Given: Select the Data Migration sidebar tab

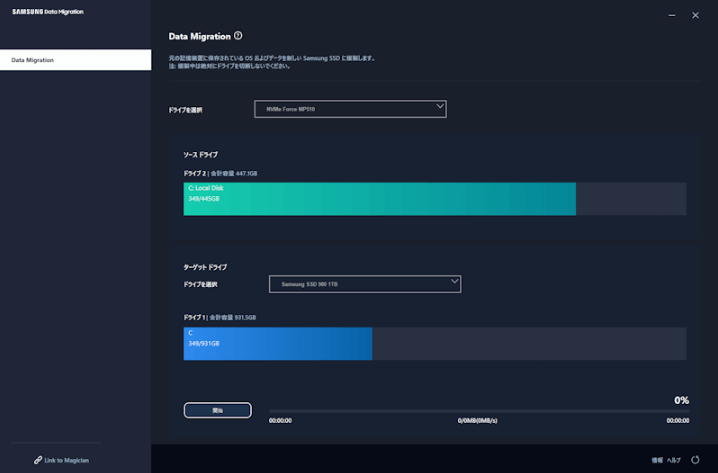Looking at the screenshot, I should (76, 60).
